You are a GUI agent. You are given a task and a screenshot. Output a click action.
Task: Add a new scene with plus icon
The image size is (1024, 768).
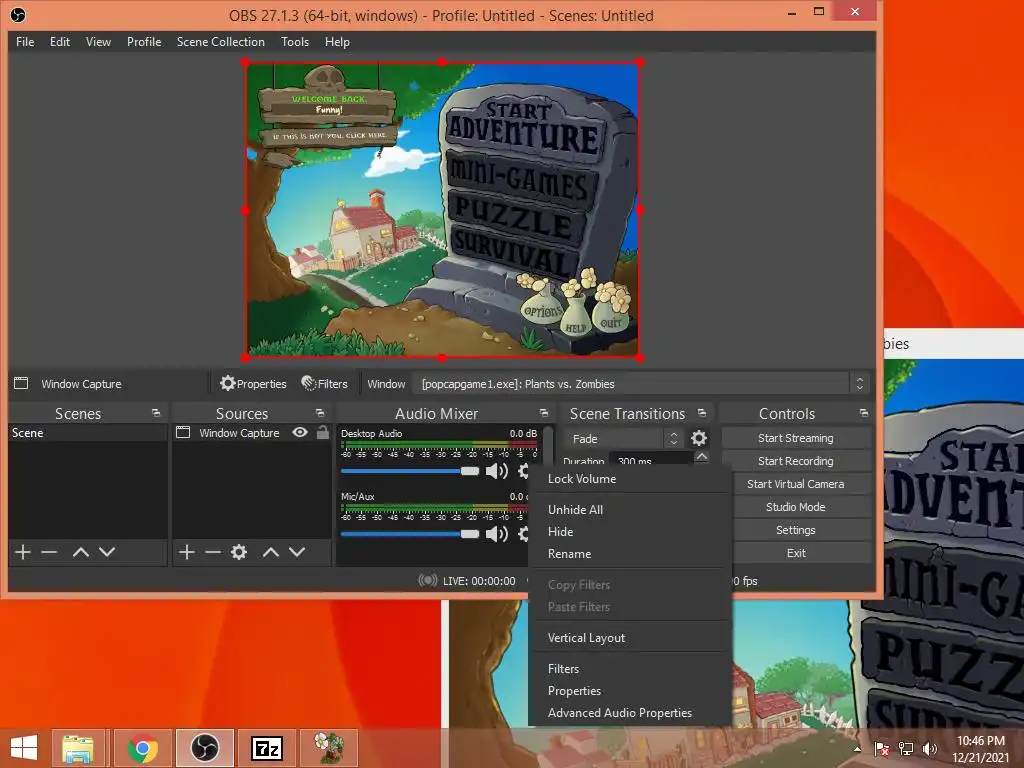click(23, 552)
